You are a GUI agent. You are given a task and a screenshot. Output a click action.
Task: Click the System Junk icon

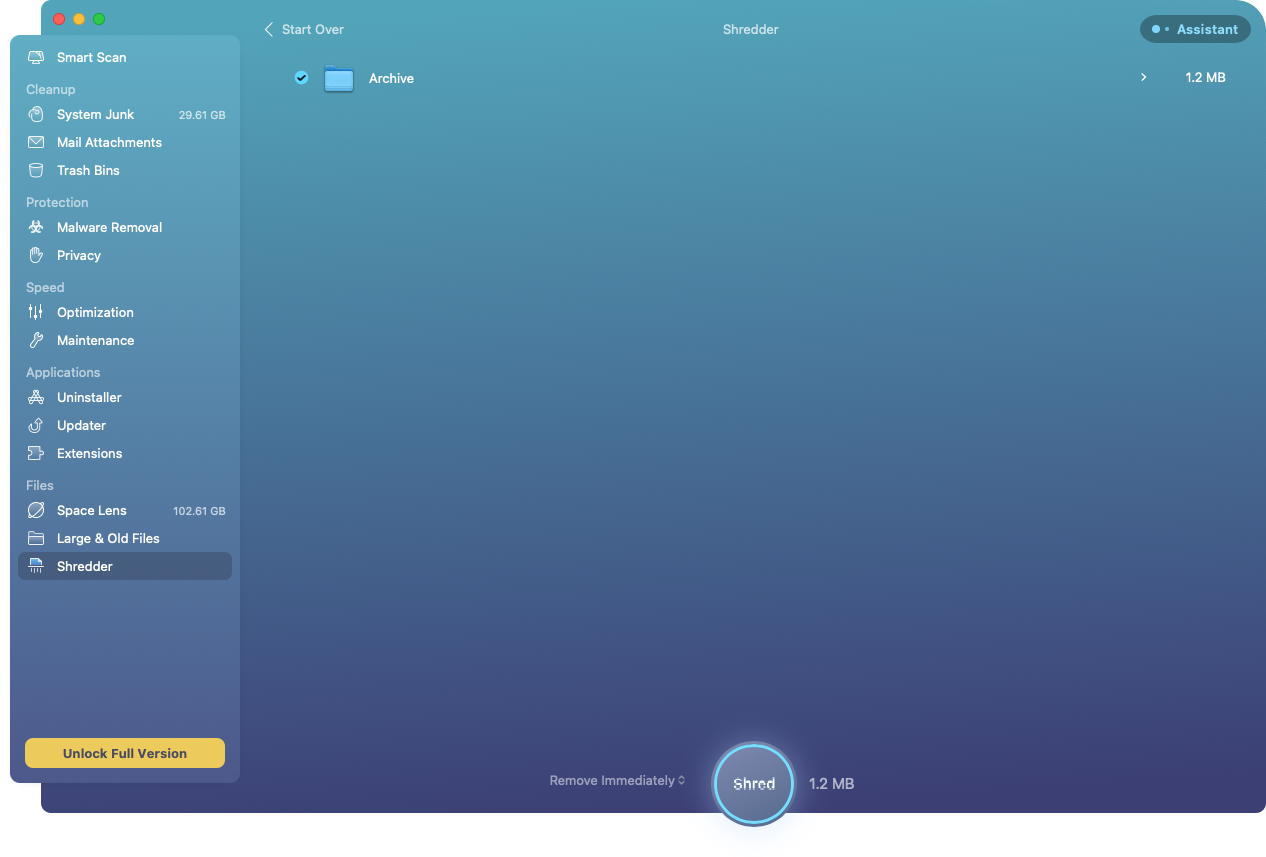[36, 114]
